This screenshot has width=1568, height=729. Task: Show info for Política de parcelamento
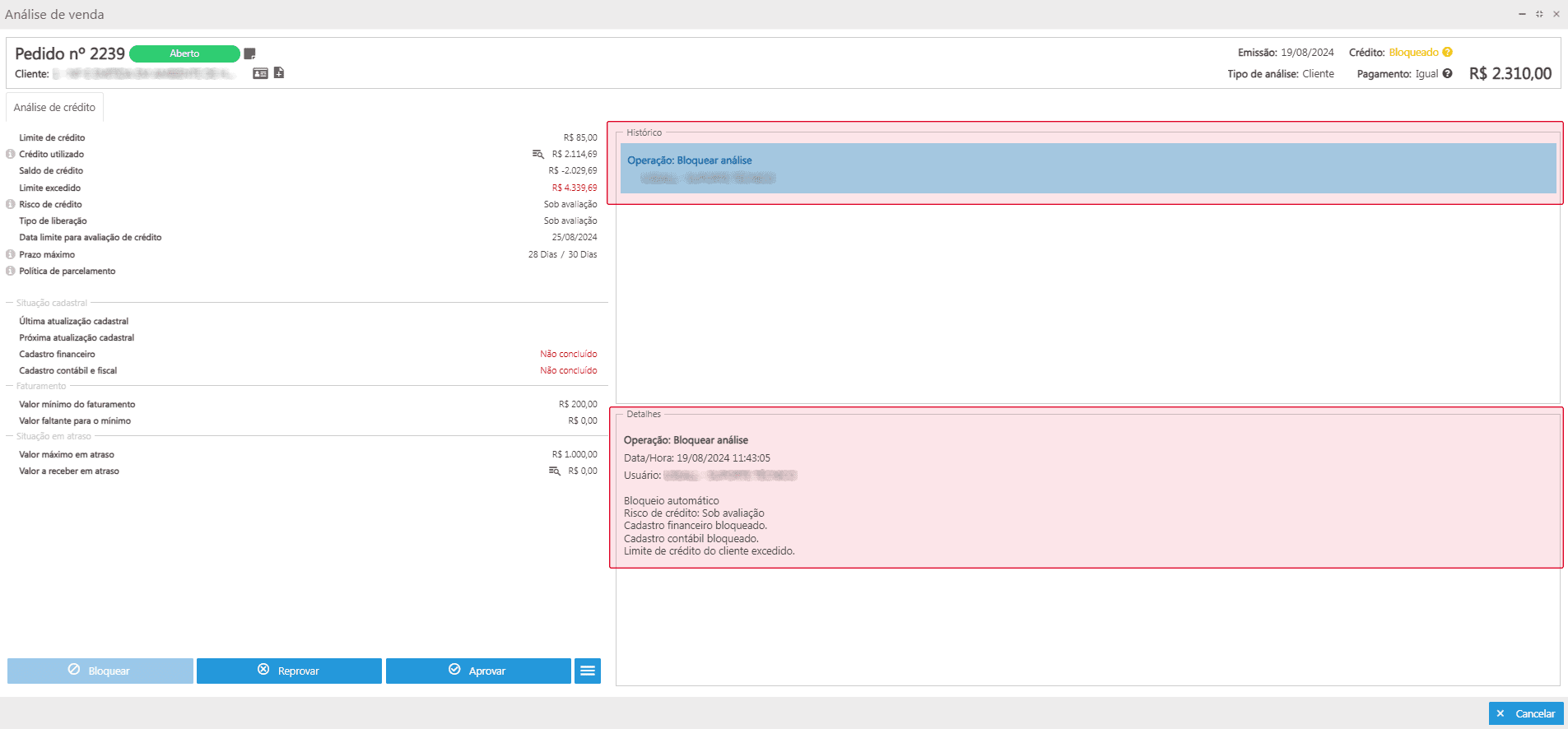(x=11, y=271)
